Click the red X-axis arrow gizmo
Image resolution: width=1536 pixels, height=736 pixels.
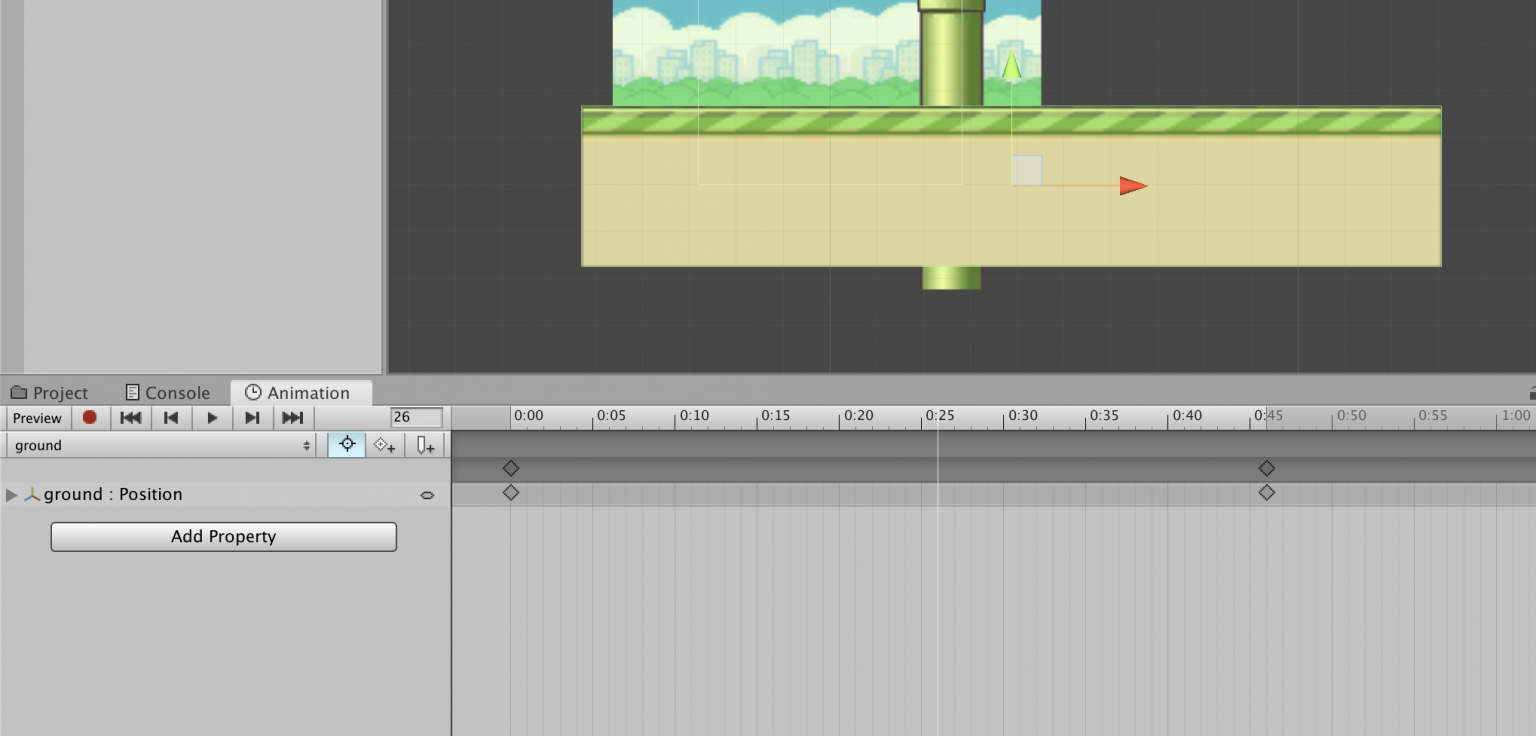[x=1133, y=186]
